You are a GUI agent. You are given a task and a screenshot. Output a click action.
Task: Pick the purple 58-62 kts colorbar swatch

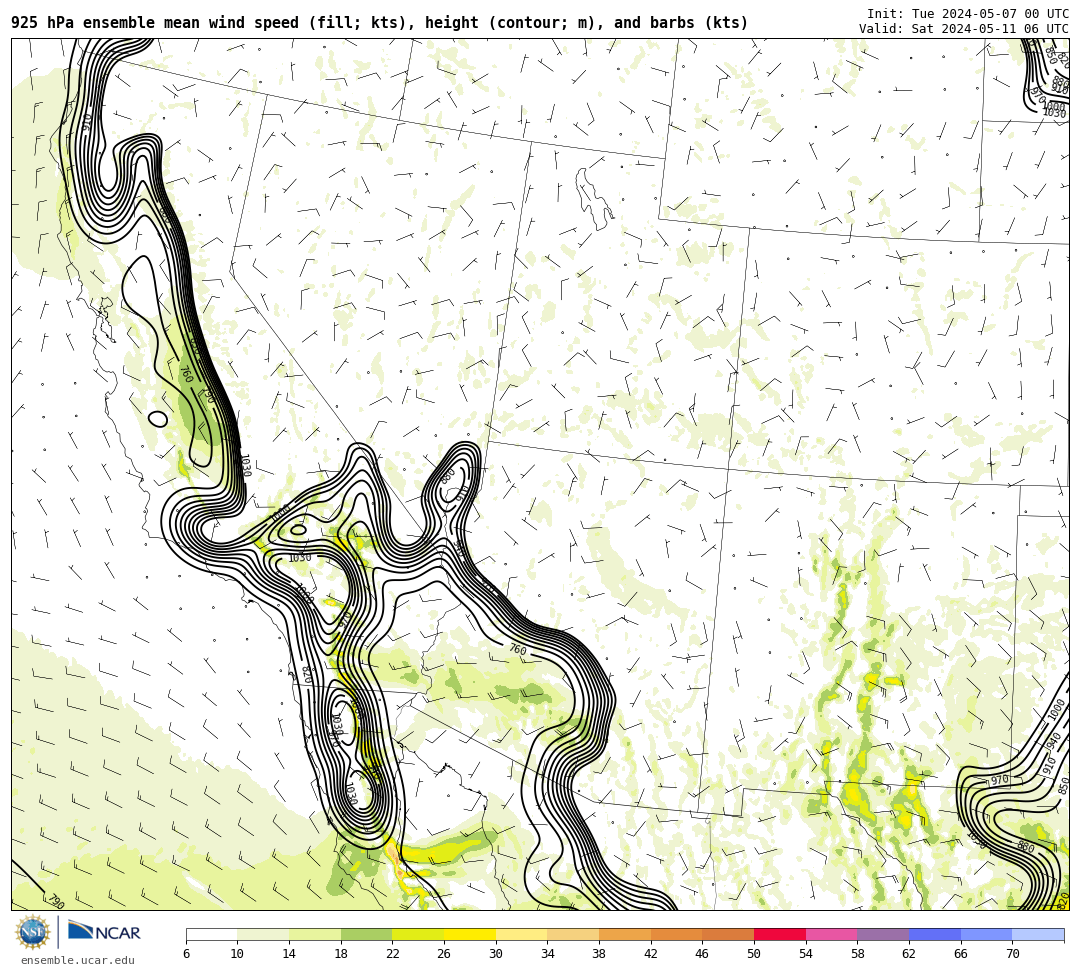click(x=883, y=934)
